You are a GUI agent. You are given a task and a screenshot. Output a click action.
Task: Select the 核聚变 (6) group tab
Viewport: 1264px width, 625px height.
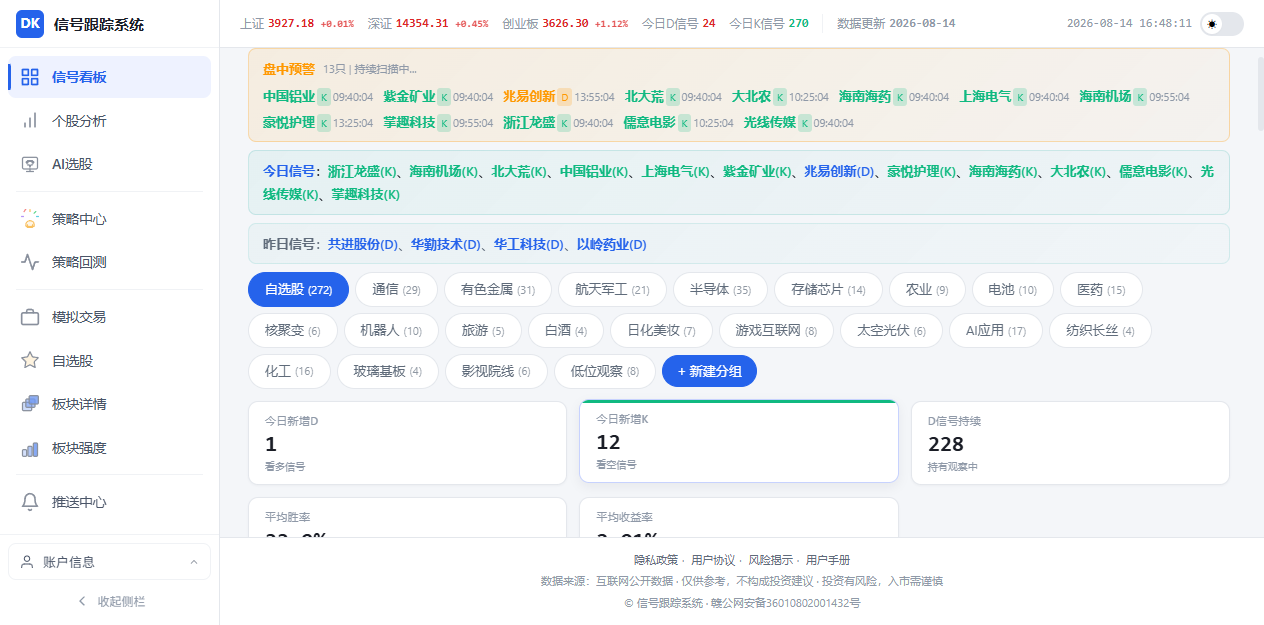click(293, 331)
